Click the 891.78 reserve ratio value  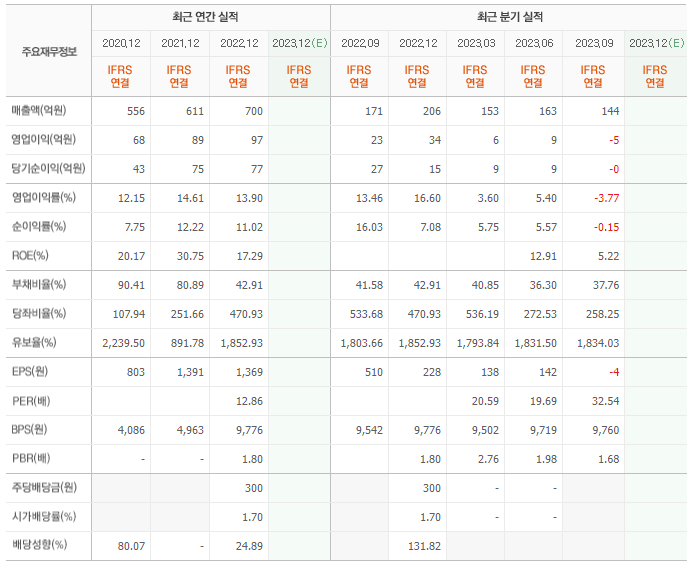pyautogui.click(x=187, y=343)
